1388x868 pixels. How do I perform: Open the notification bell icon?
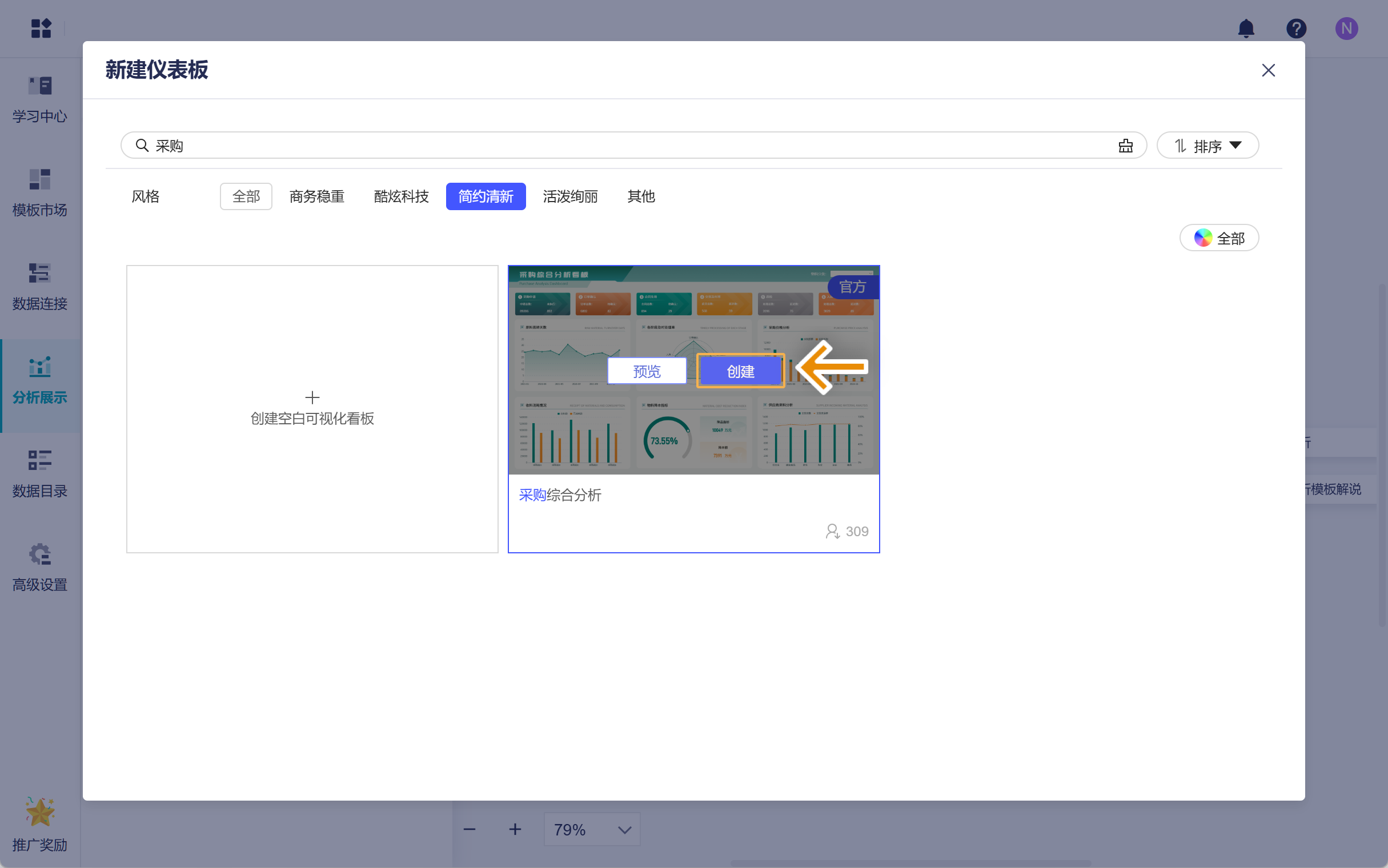[1246, 28]
